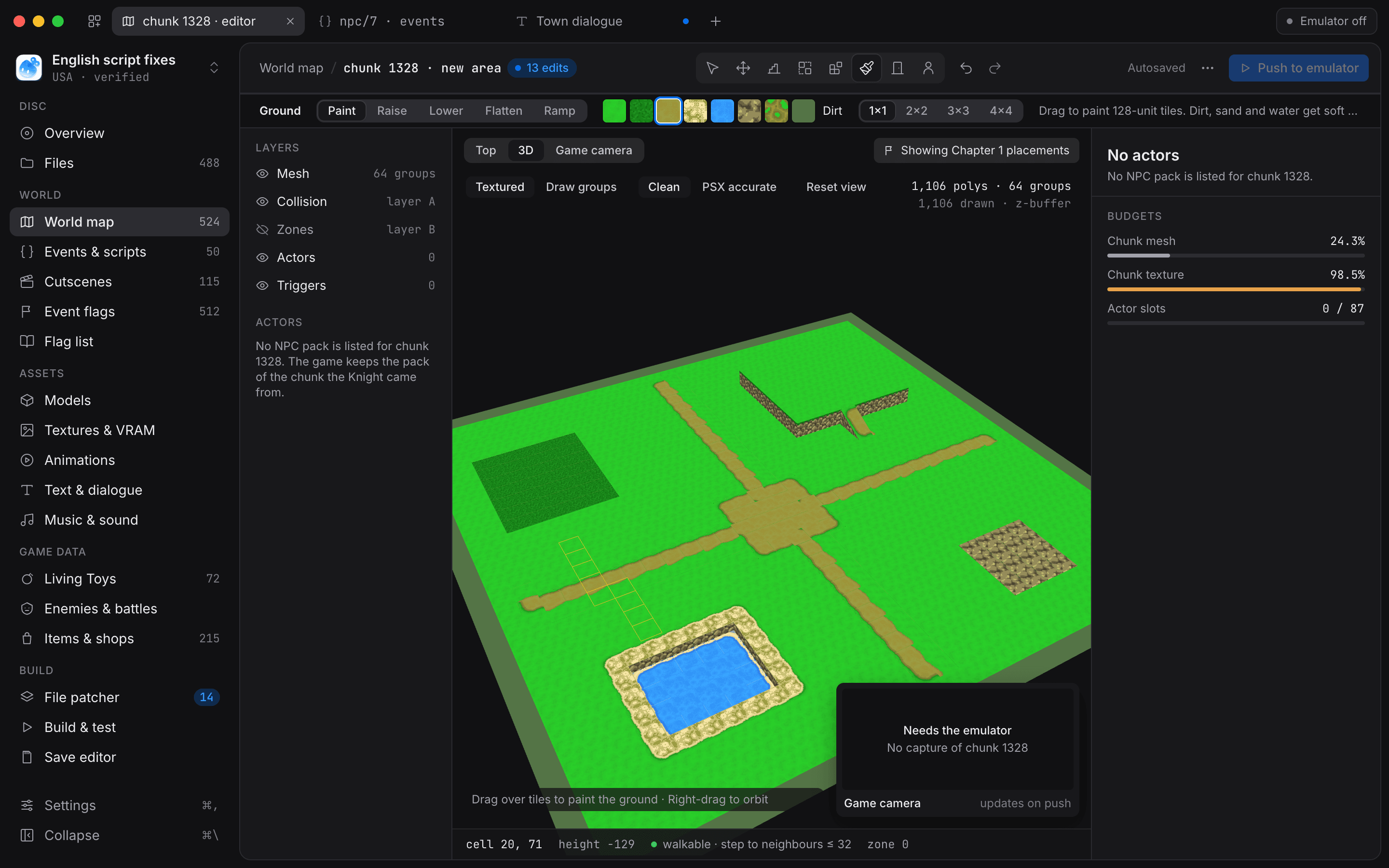Pick the pale sand swatch
The height and width of the screenshot is (868, 1389).
pyautogui.click(x=695, y=111)
